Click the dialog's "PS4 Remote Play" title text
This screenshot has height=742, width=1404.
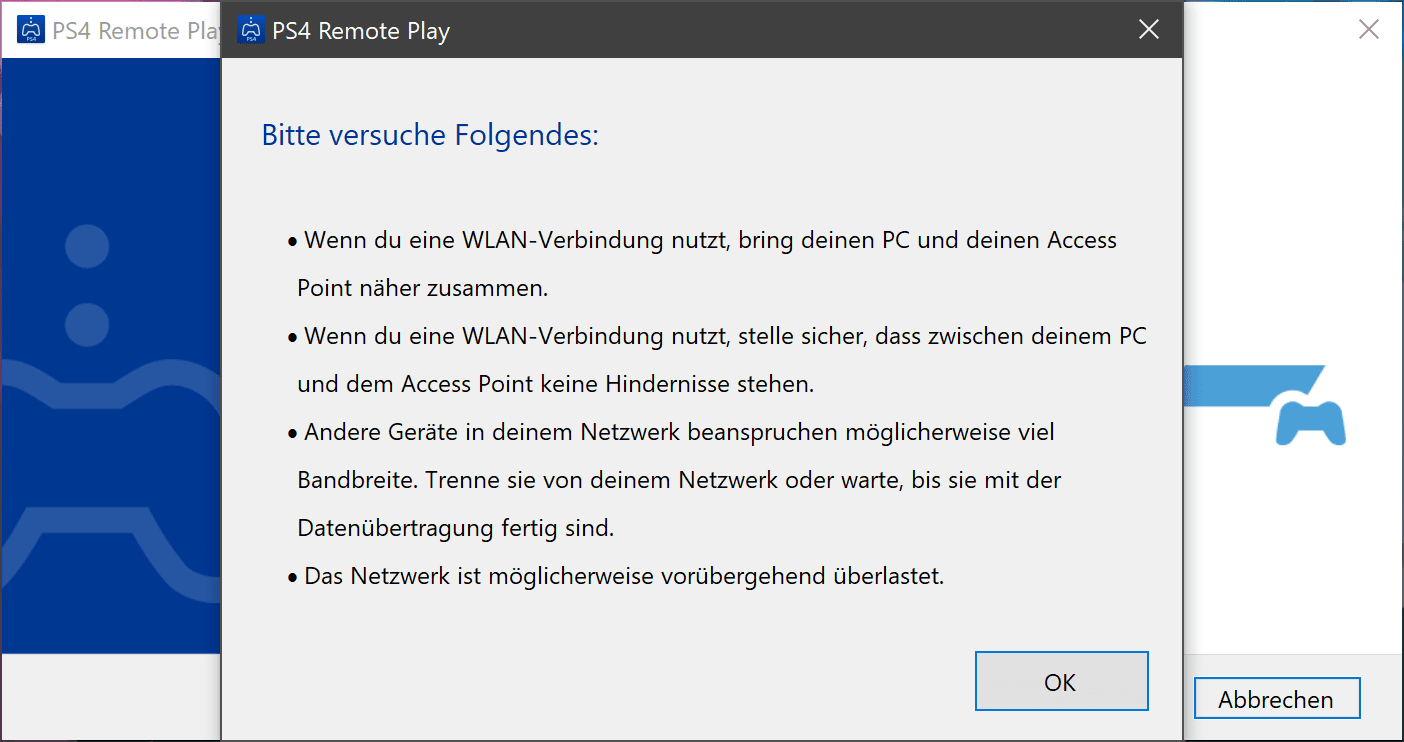pyautogui.click(x=361, y=31)
